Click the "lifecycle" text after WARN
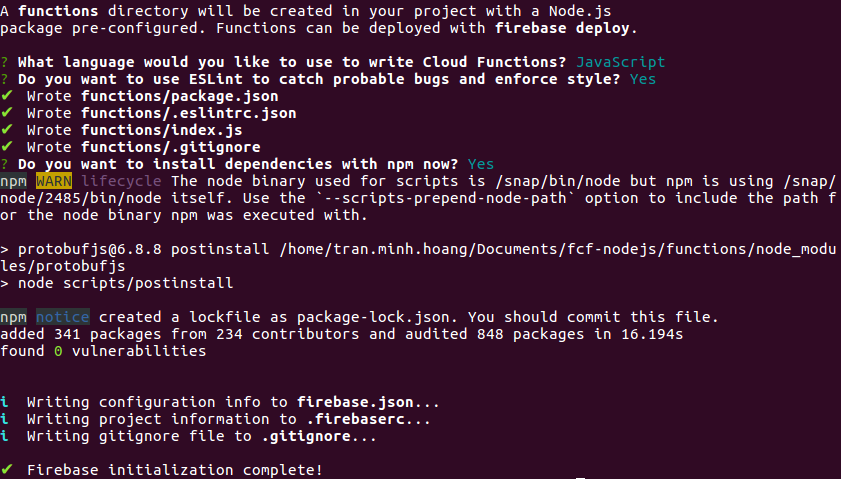This screenshot has width=841, height=479. click(x=121, y=181)
